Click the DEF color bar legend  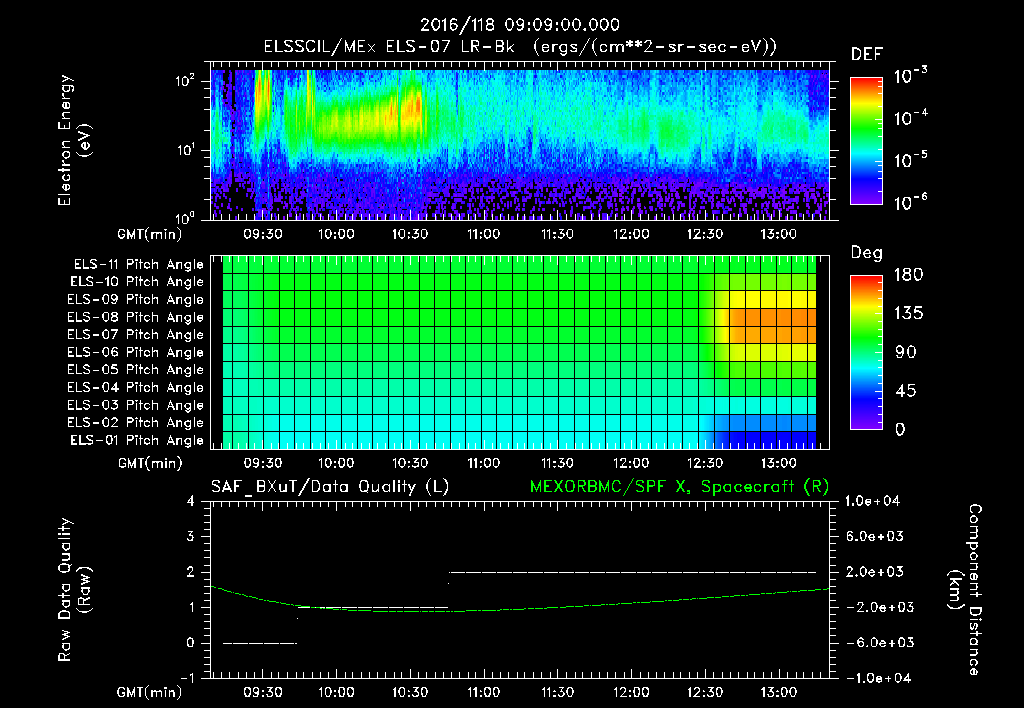(x=866, y=140)
